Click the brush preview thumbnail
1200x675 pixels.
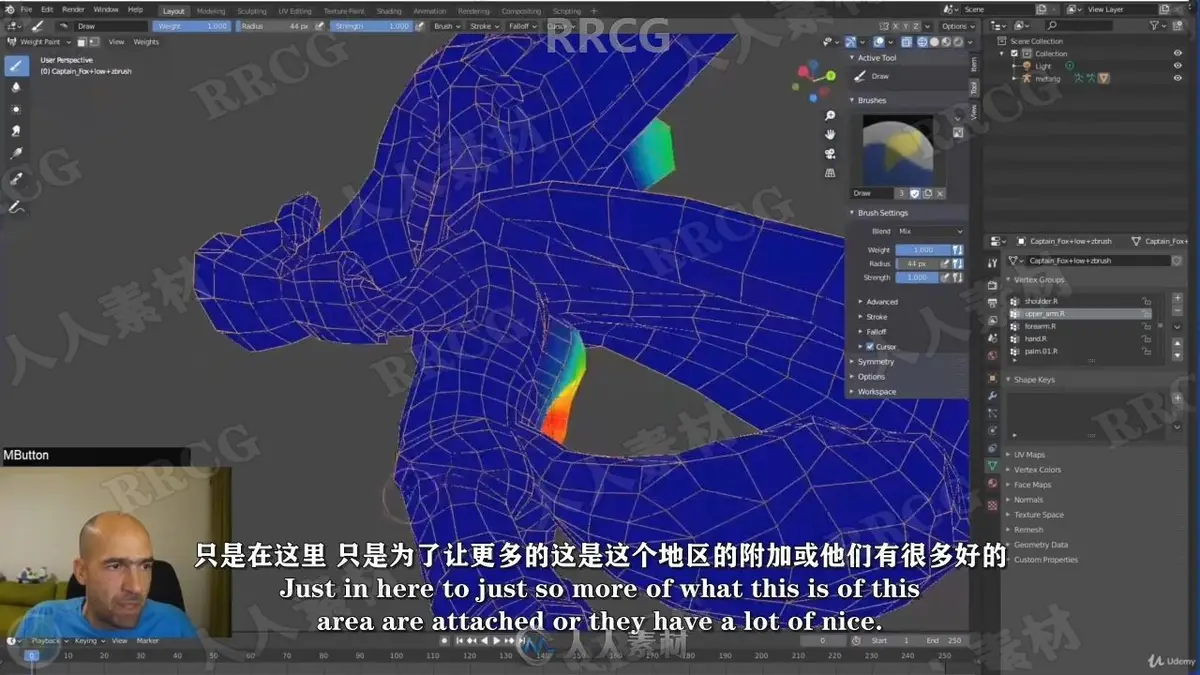point(897,149)
